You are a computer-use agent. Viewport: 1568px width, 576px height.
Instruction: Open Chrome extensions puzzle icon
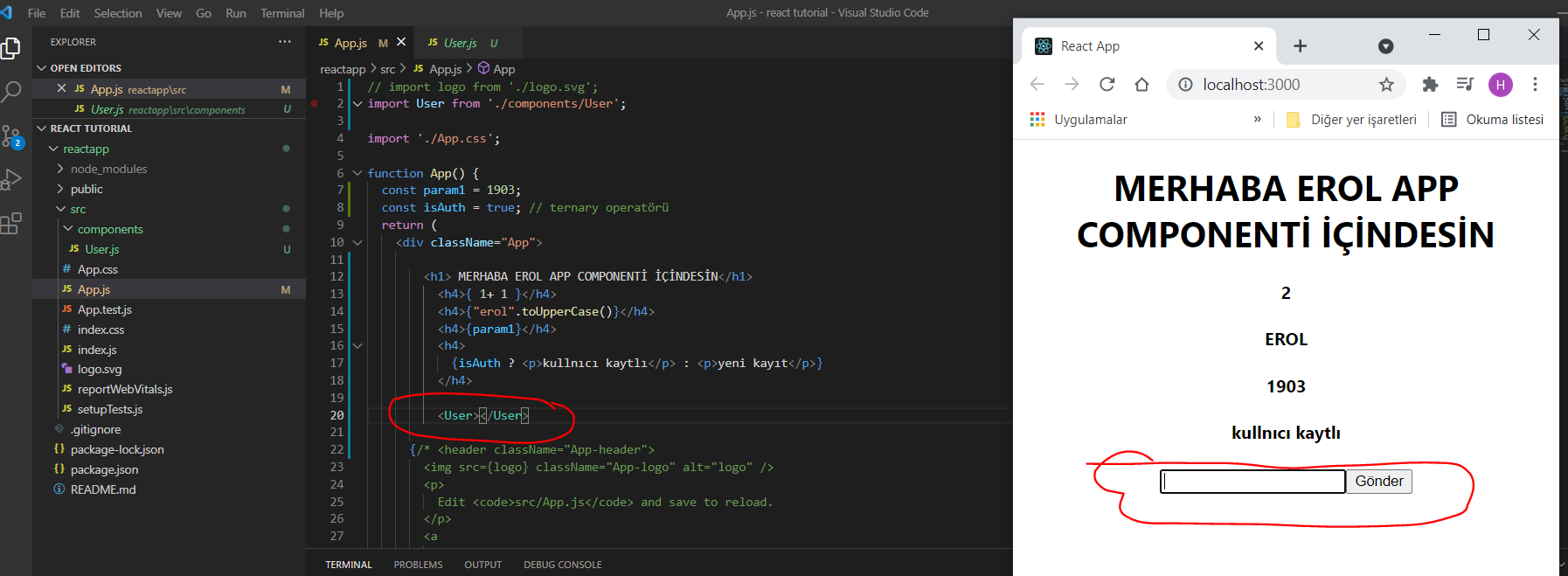[x=1430, y=85]
